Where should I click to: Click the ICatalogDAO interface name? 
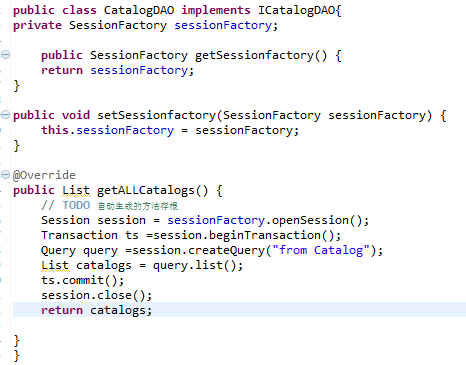pos(297,10)
